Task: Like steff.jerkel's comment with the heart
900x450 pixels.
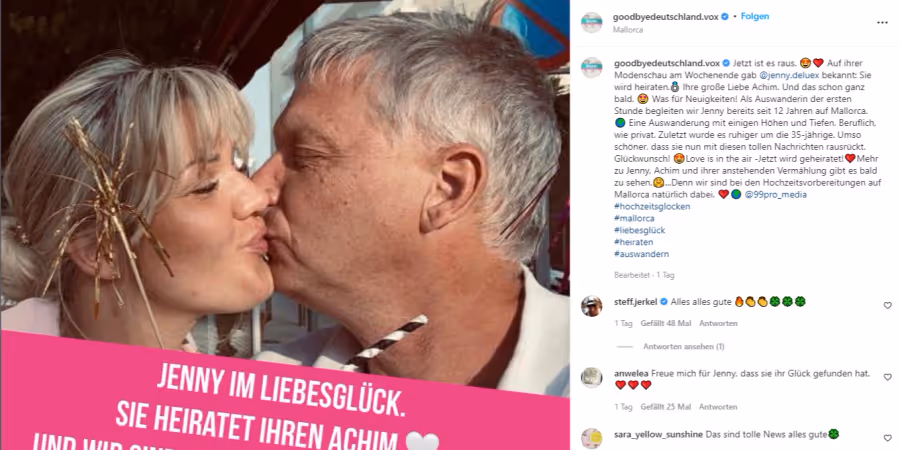Action: [x=887, y=305]
